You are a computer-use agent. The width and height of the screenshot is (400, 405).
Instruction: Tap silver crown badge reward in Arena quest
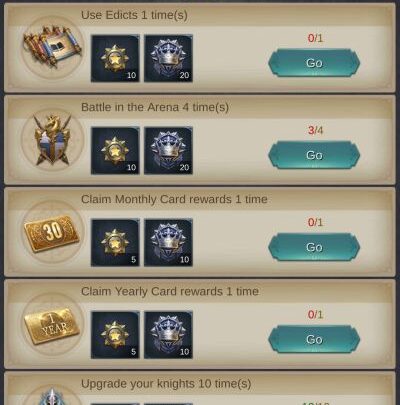coord(168,151)
